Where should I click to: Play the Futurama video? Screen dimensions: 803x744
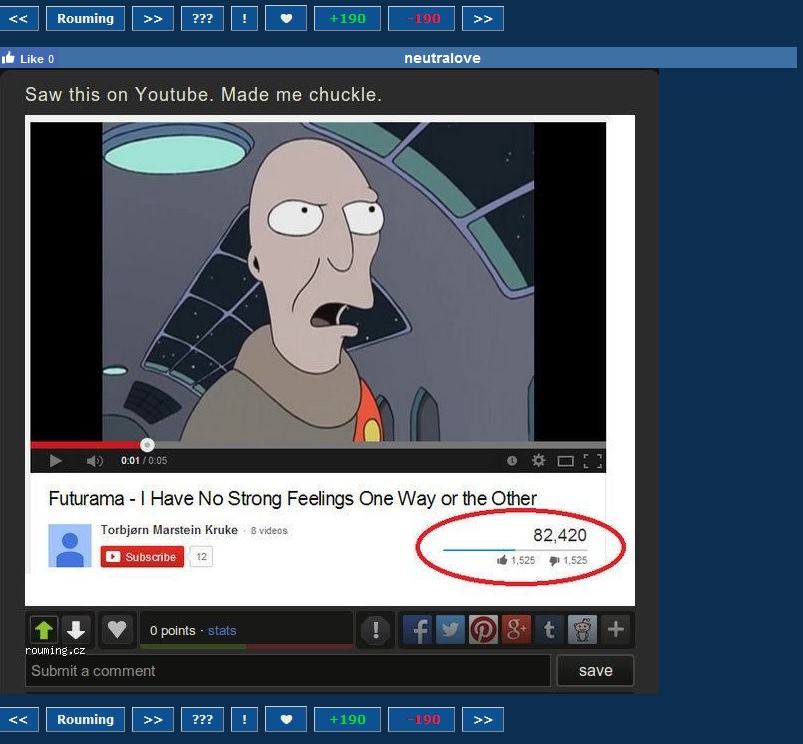tap(56, 461)
